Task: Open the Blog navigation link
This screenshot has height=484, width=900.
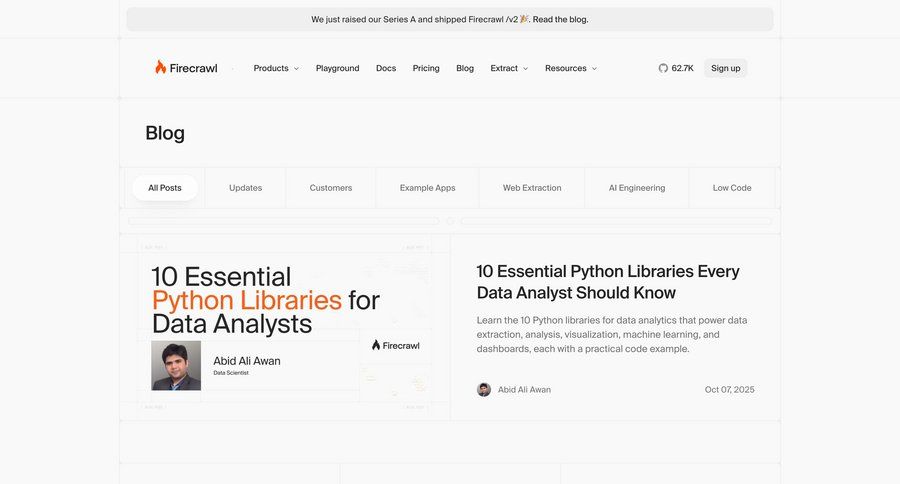Action: click(465, 68)
